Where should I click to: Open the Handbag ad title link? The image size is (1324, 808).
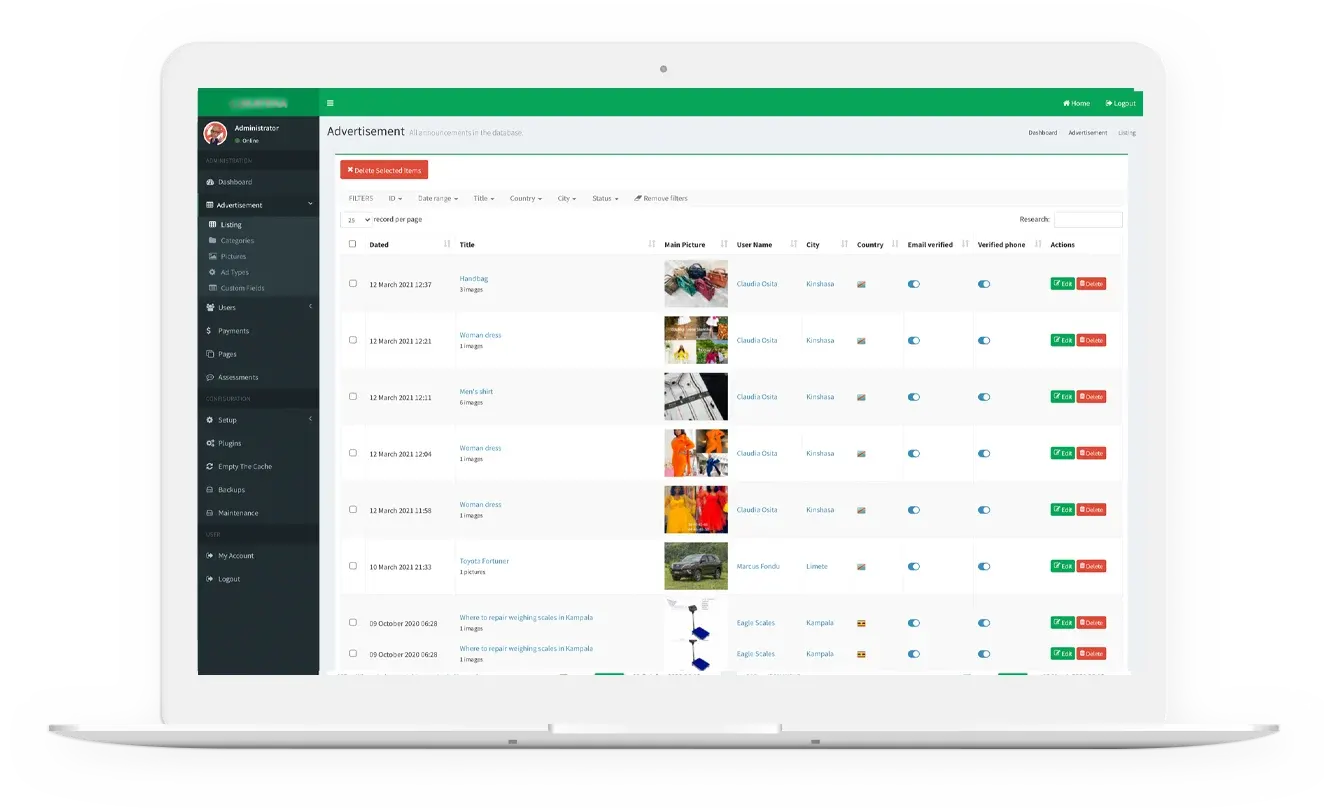pyautogui.click(x=474, y=278)
